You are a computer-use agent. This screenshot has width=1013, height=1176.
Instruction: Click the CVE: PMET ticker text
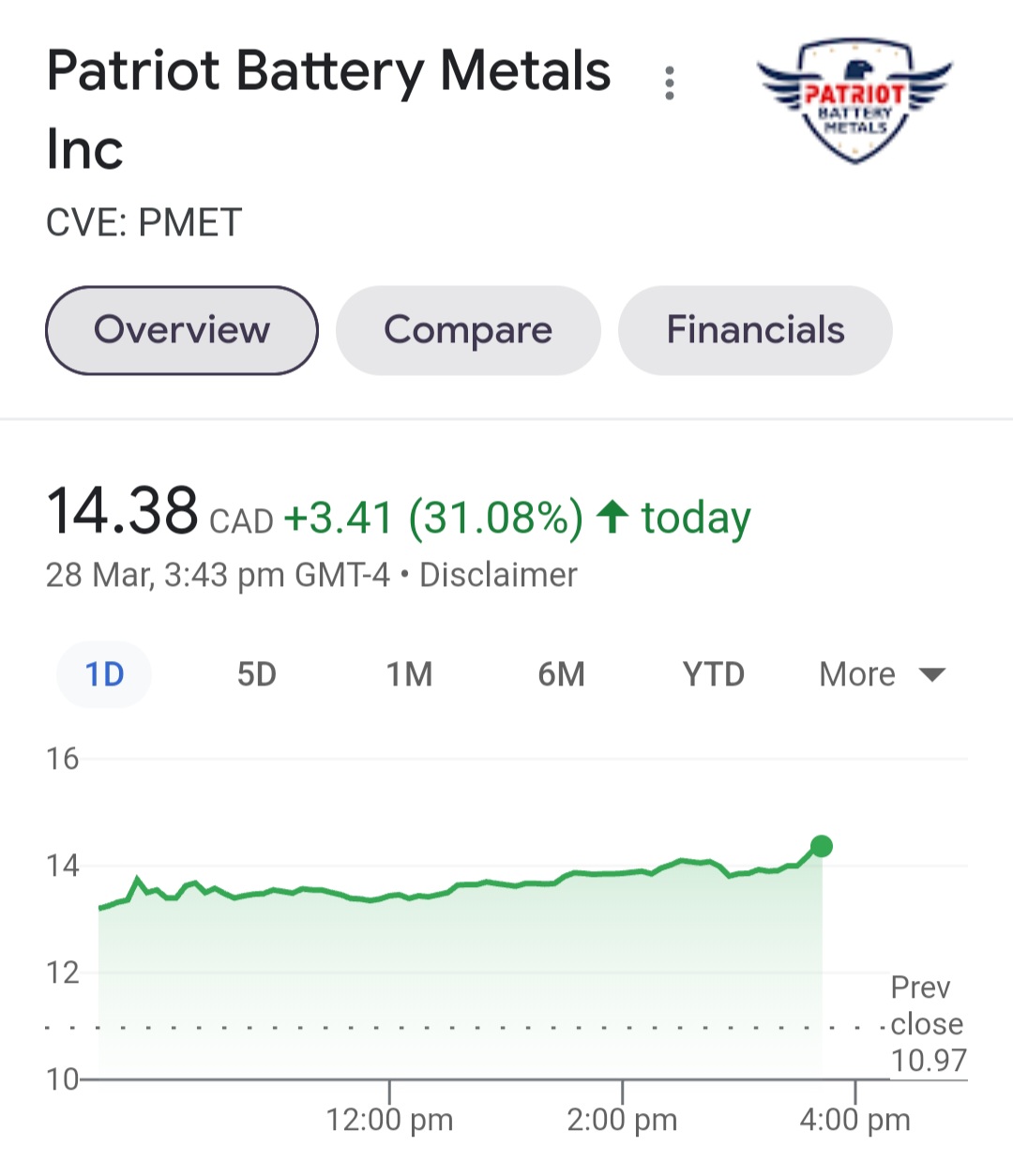pos(144,223)
